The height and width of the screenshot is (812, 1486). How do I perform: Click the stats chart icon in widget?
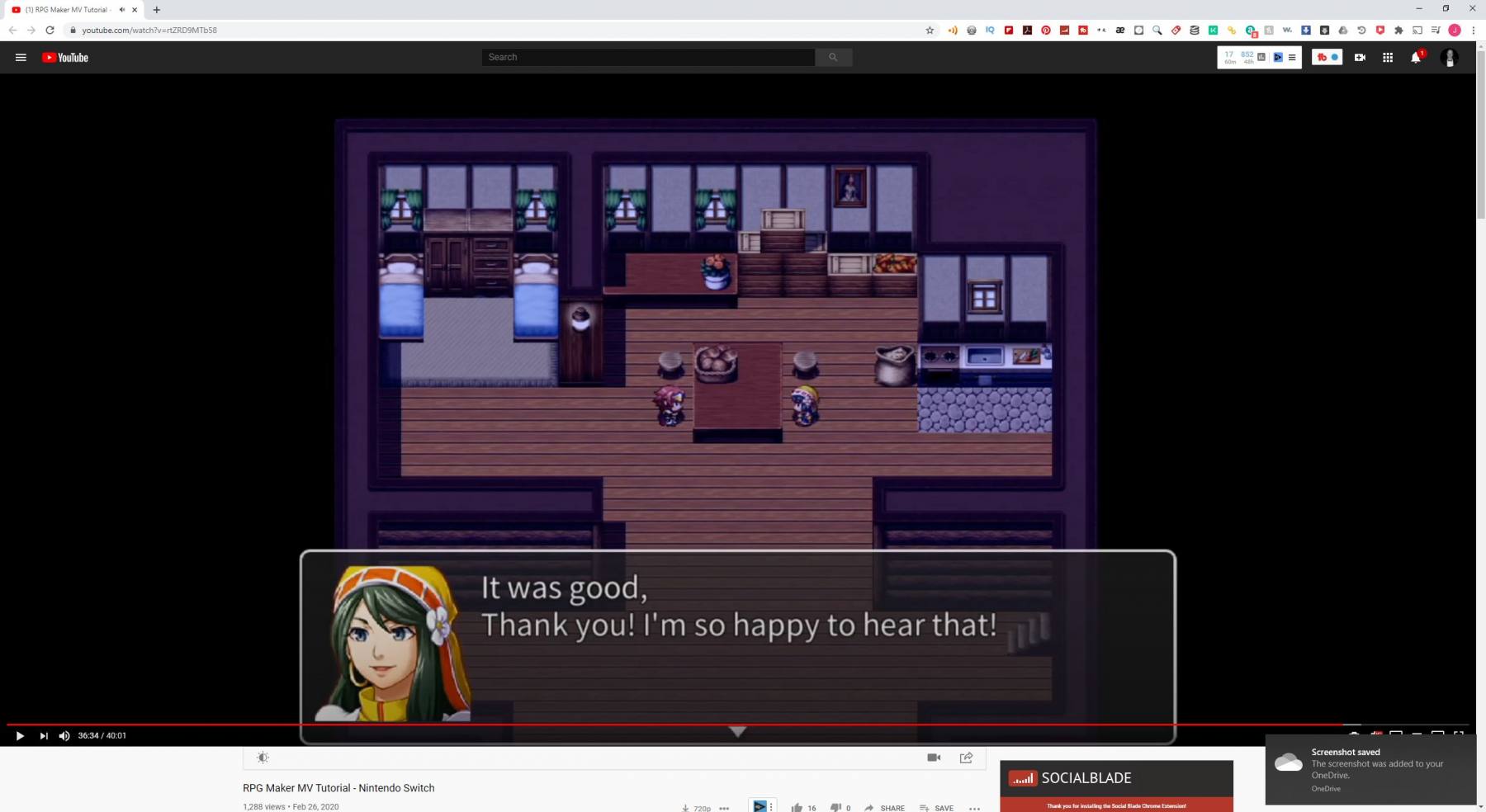click(x=1261, y=57)
